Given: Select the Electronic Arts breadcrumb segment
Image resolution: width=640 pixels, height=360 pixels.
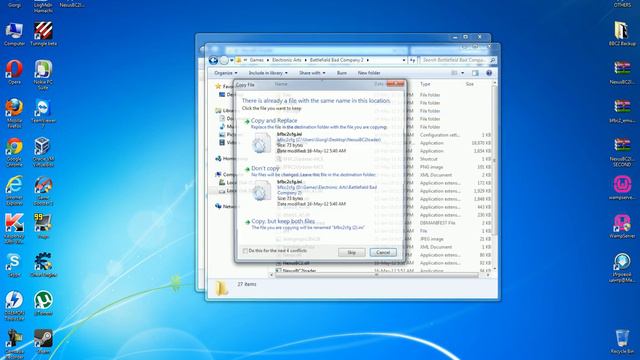Looking at the screenshot, I should [287, 60].
